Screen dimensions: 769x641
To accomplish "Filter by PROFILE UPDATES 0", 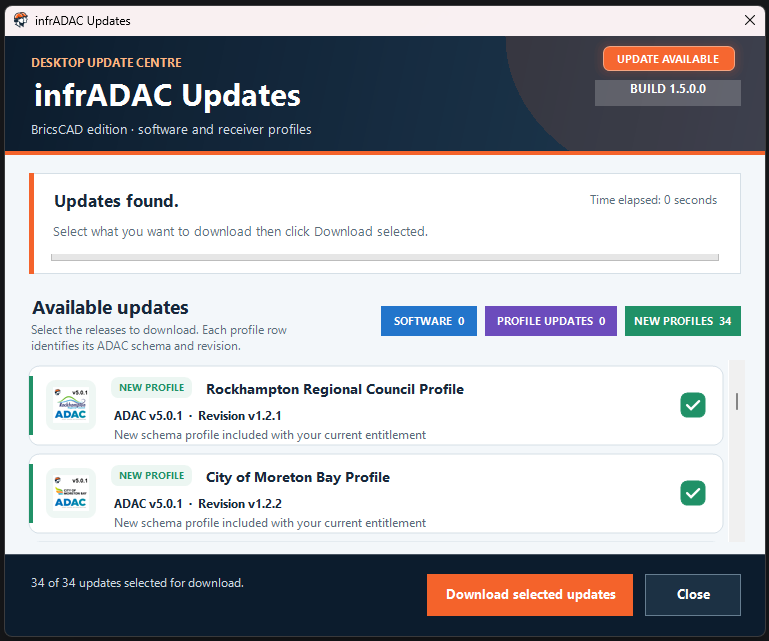I will 551,321.
